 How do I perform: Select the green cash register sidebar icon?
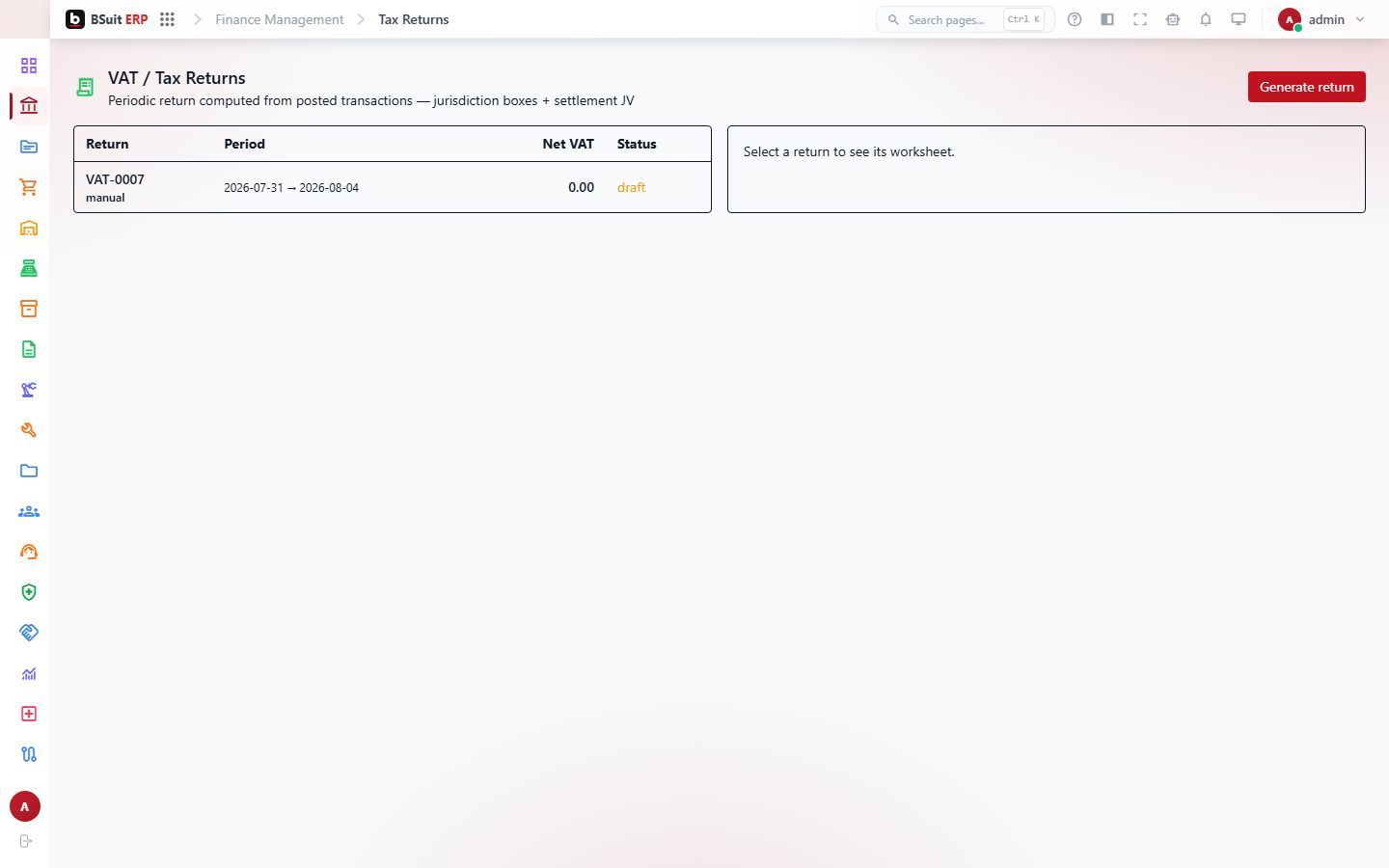(29, 268)
